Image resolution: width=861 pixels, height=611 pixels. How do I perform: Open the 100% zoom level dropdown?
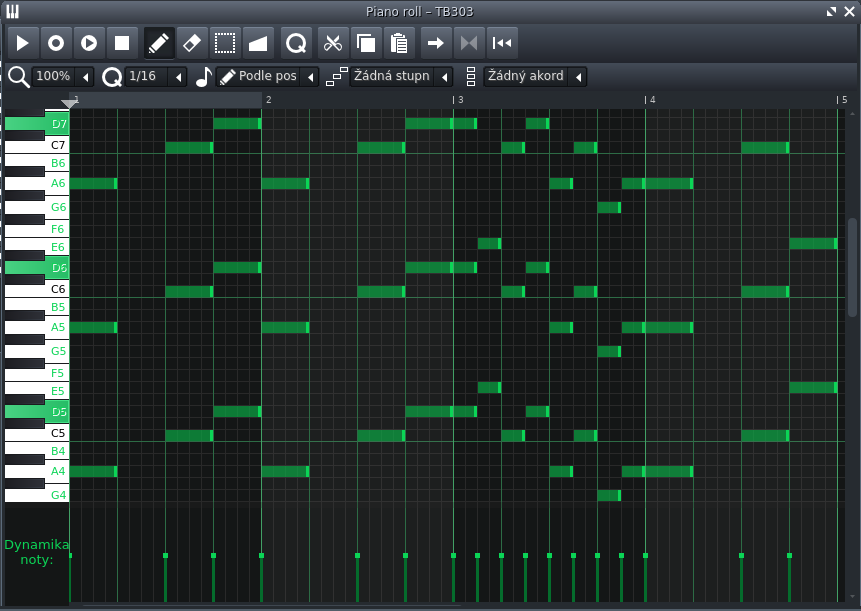(x=60, y=76)
